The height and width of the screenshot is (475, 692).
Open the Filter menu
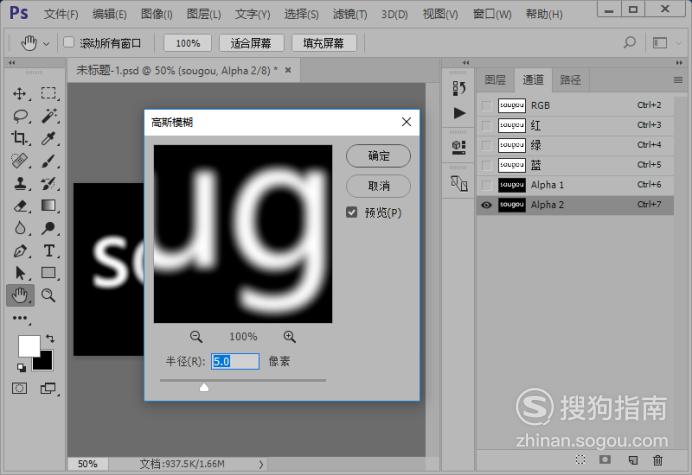click(x=350, y=14)
